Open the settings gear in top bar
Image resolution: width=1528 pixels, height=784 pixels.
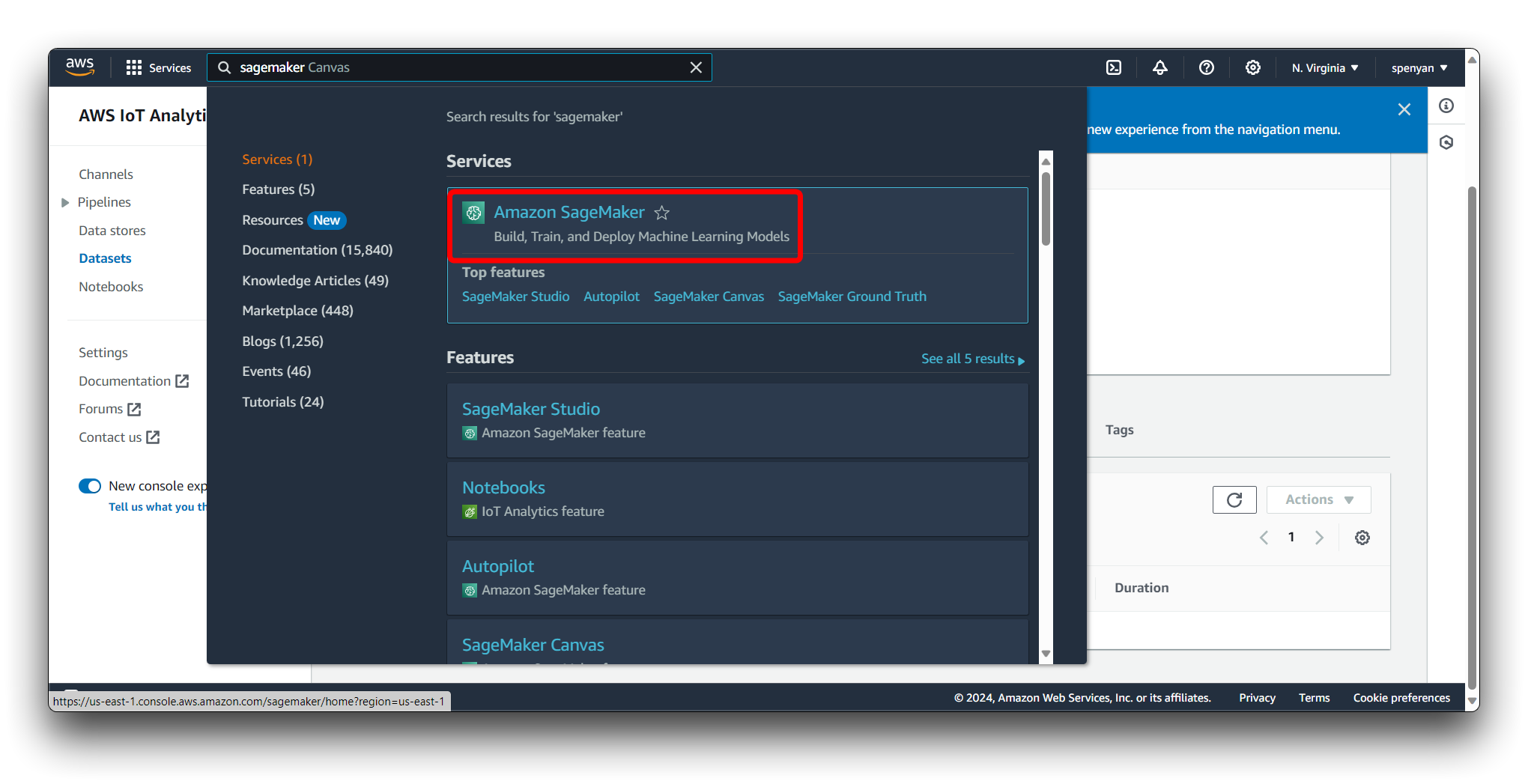pyautogui.click(x=1253, y=67)
